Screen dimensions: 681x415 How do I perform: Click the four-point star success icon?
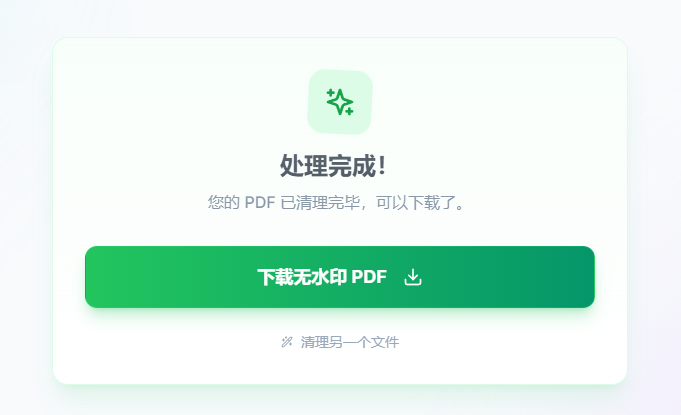coord(340,102)
